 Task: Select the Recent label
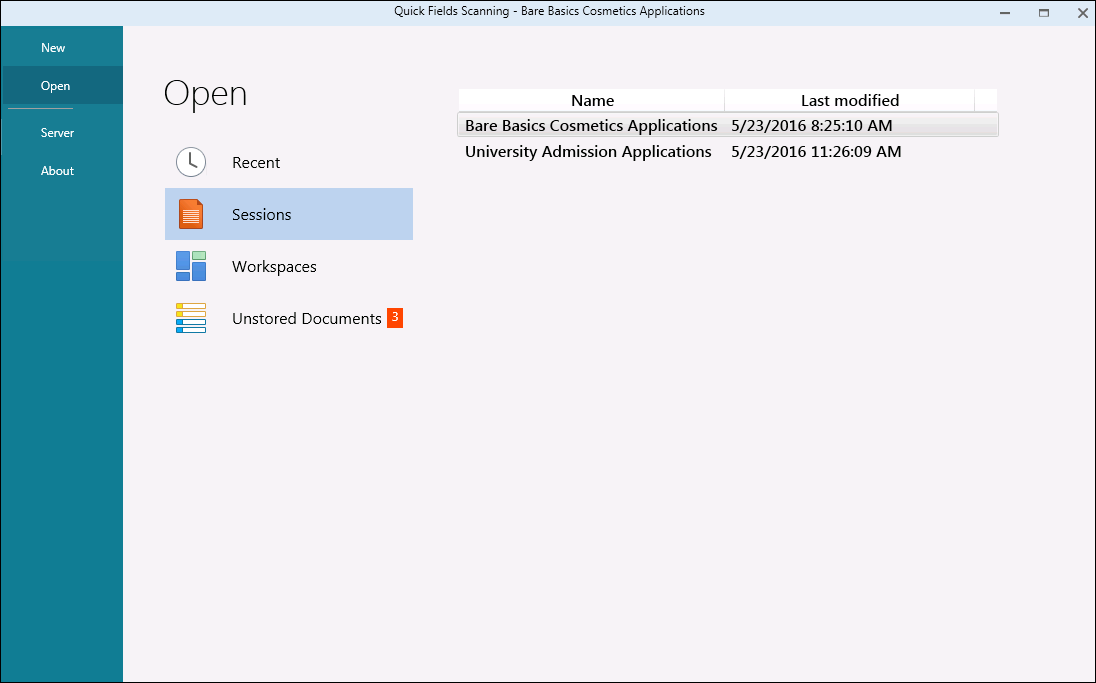tap(256, 163)
